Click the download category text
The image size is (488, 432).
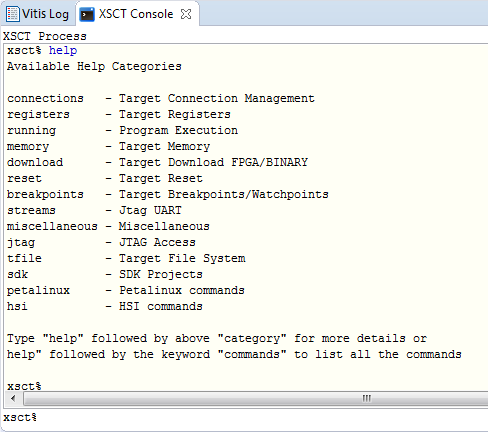coord(35,162)
